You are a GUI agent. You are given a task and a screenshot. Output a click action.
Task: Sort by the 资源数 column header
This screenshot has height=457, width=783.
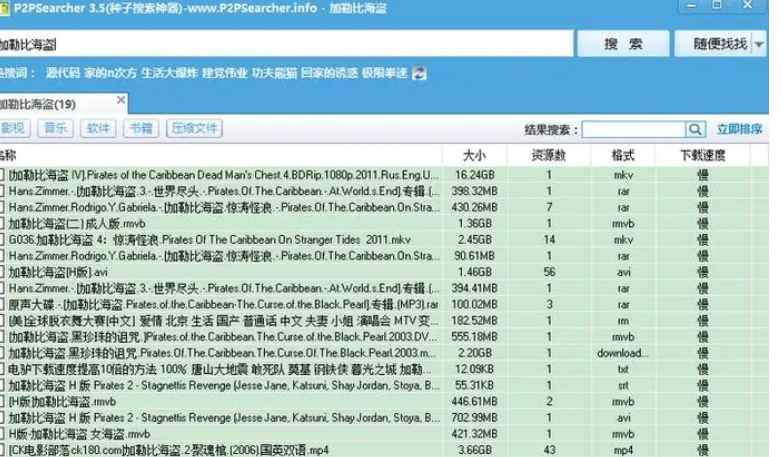tap(549, 155)
